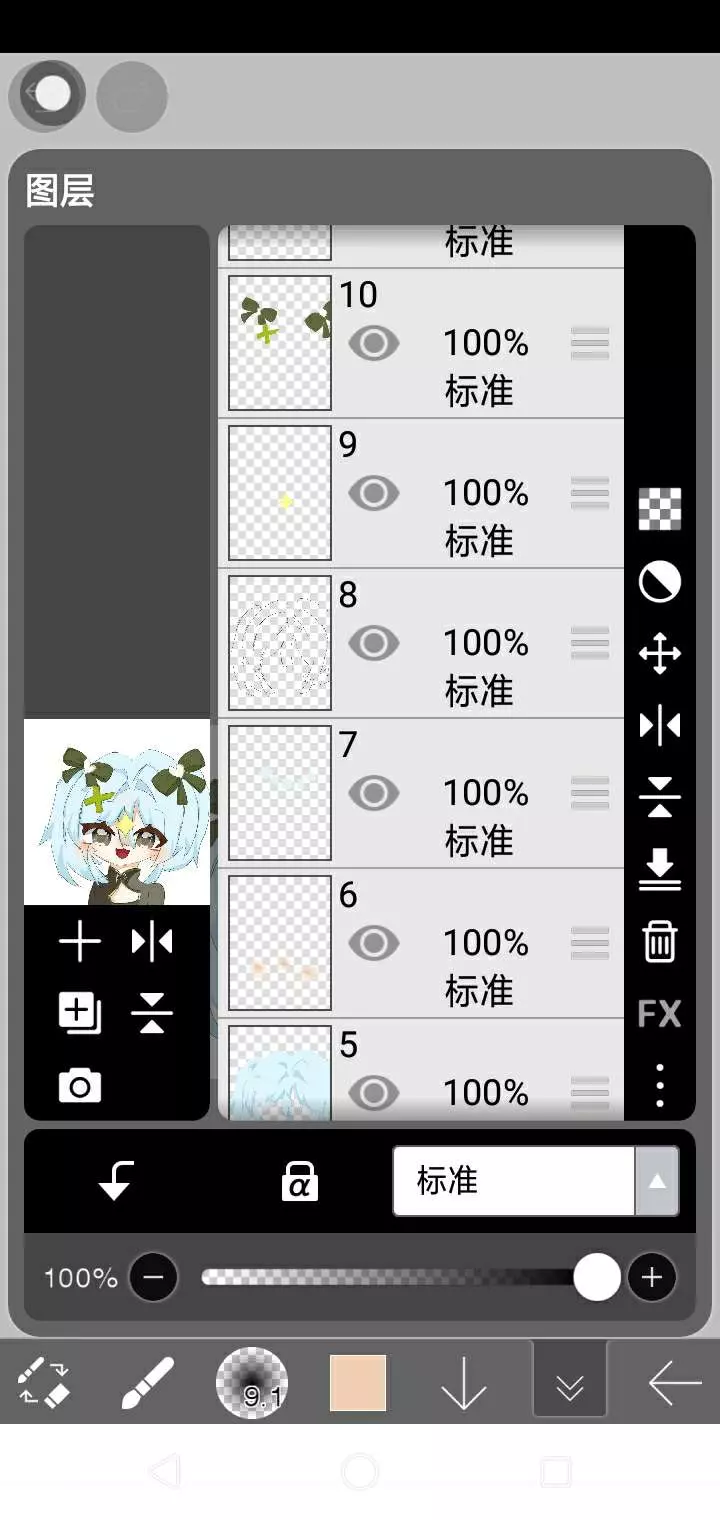Click the delete layer trash icon
Image resolution: width=720 pixels, height=1520 pixels.
[659, 942]
